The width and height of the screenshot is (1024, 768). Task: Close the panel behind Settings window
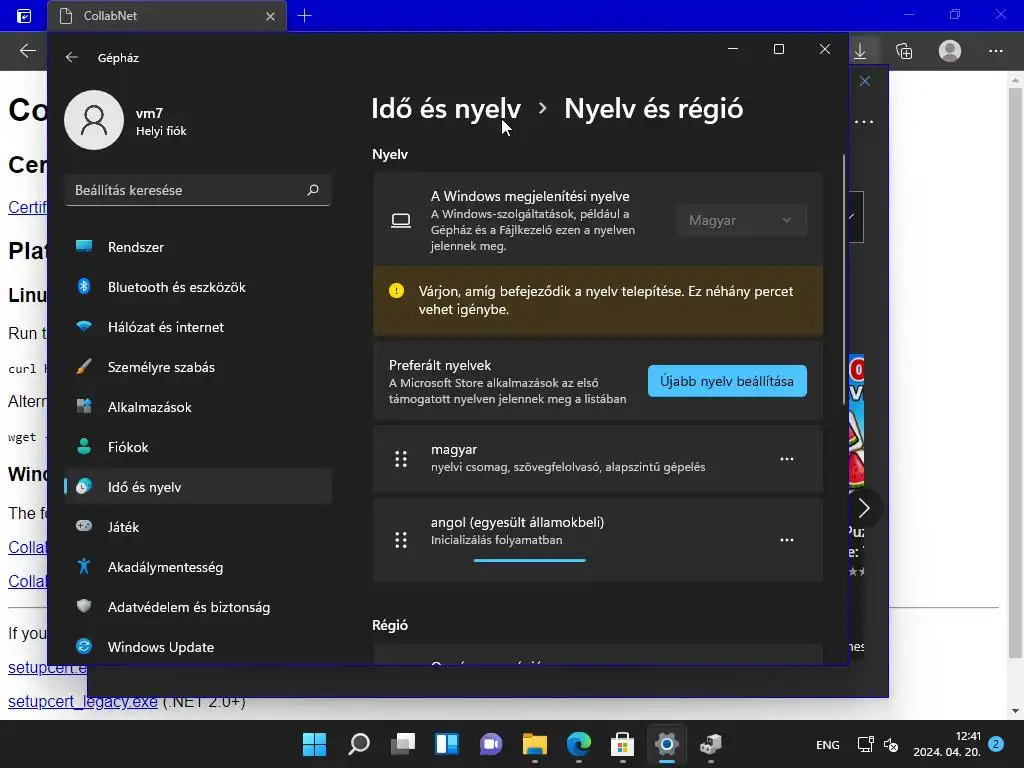[865, 81]
